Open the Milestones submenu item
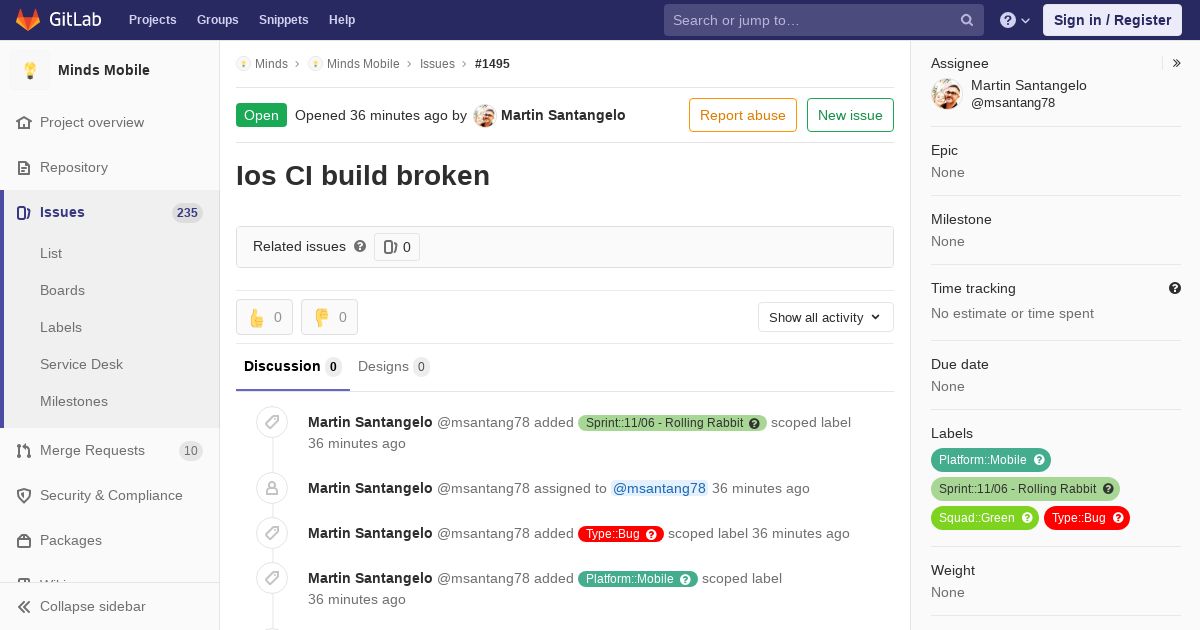This screenshot has width=1200, height=630. coord(74,401)
